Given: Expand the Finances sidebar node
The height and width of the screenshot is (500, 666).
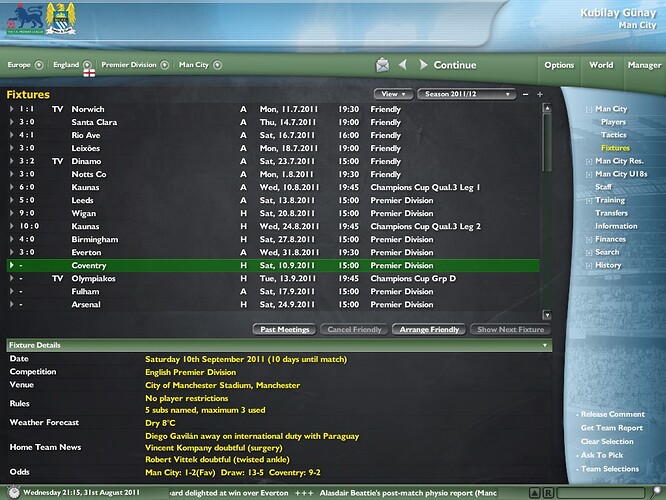Looking at the screenshot, I should [589, 240].
